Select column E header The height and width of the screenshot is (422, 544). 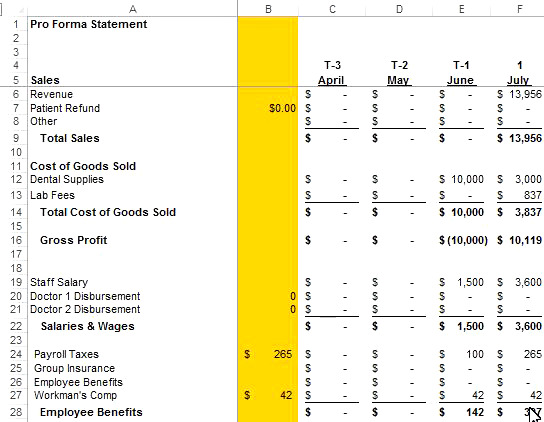pos(461,9)
